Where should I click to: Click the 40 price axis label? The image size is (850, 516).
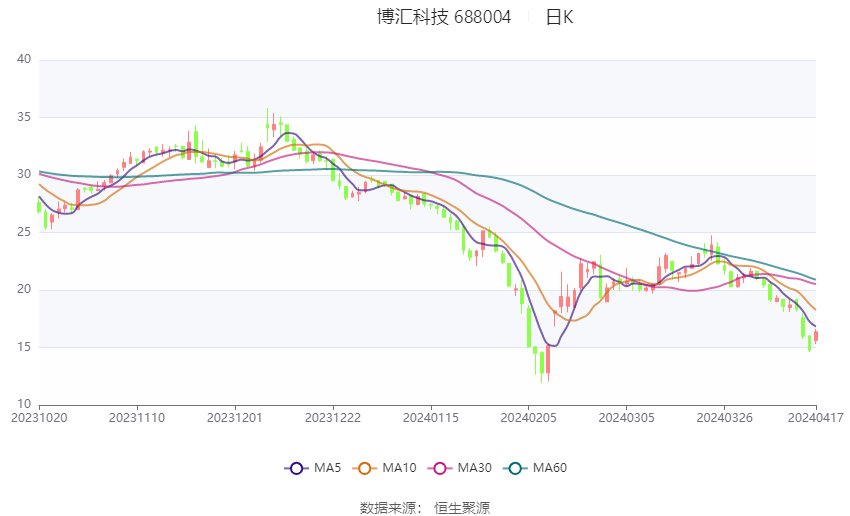coord(24,59)
